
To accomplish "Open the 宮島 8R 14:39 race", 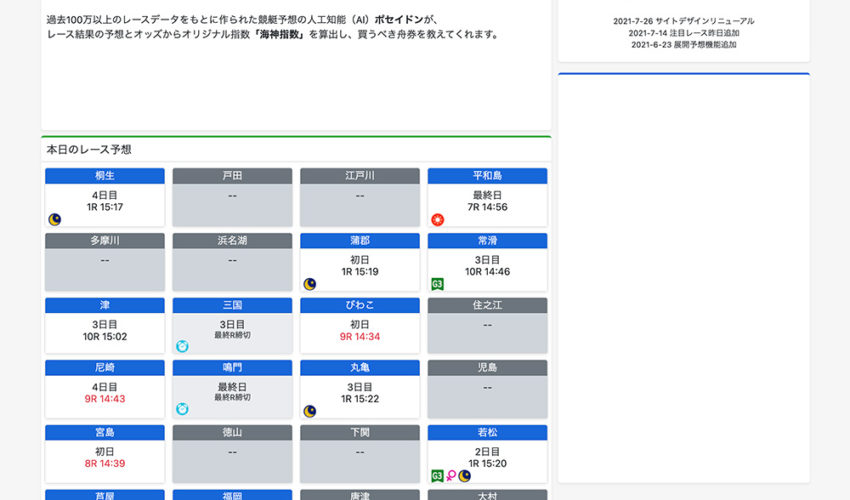I will click(x=105, y=464).
